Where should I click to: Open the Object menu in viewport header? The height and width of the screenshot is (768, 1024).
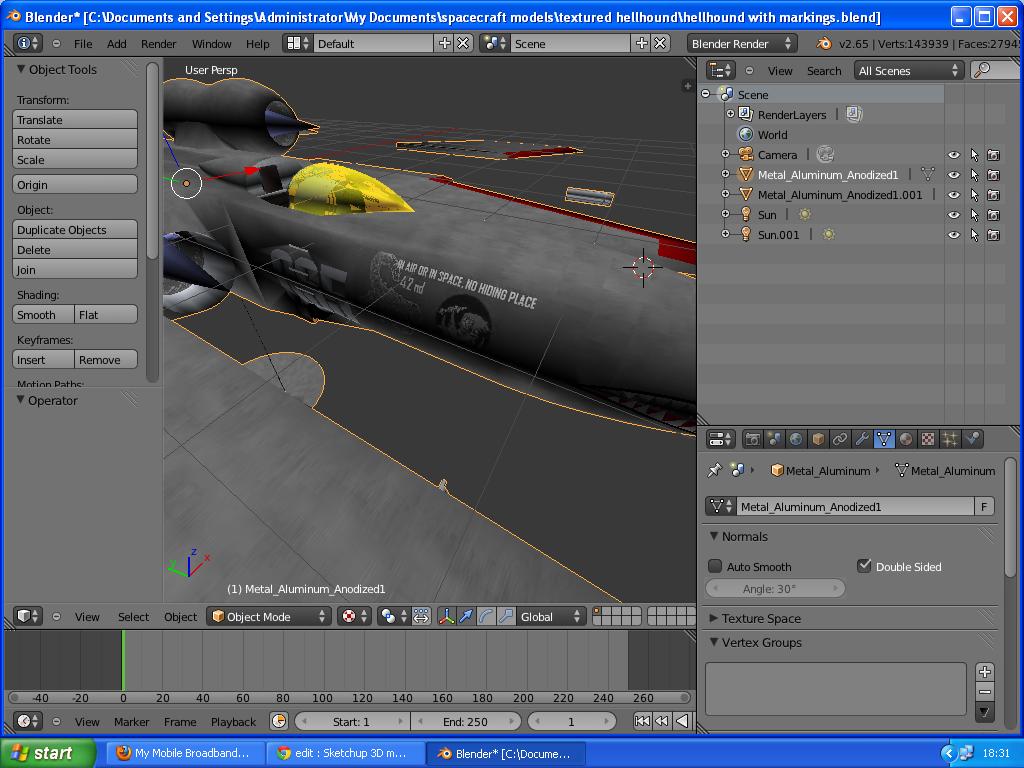pyautogui.click(x=180, y=617)
